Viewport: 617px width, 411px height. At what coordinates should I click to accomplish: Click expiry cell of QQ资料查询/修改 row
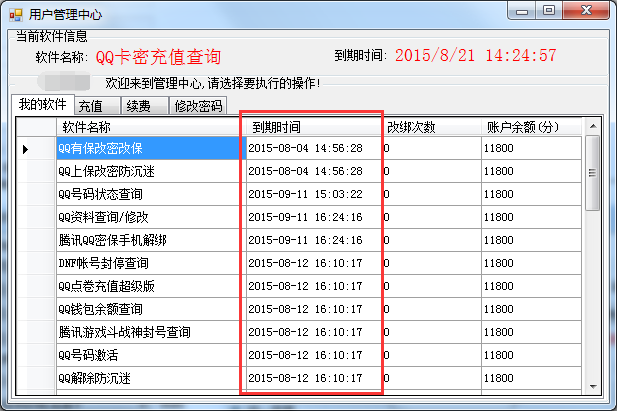click(x=314, y=217)
